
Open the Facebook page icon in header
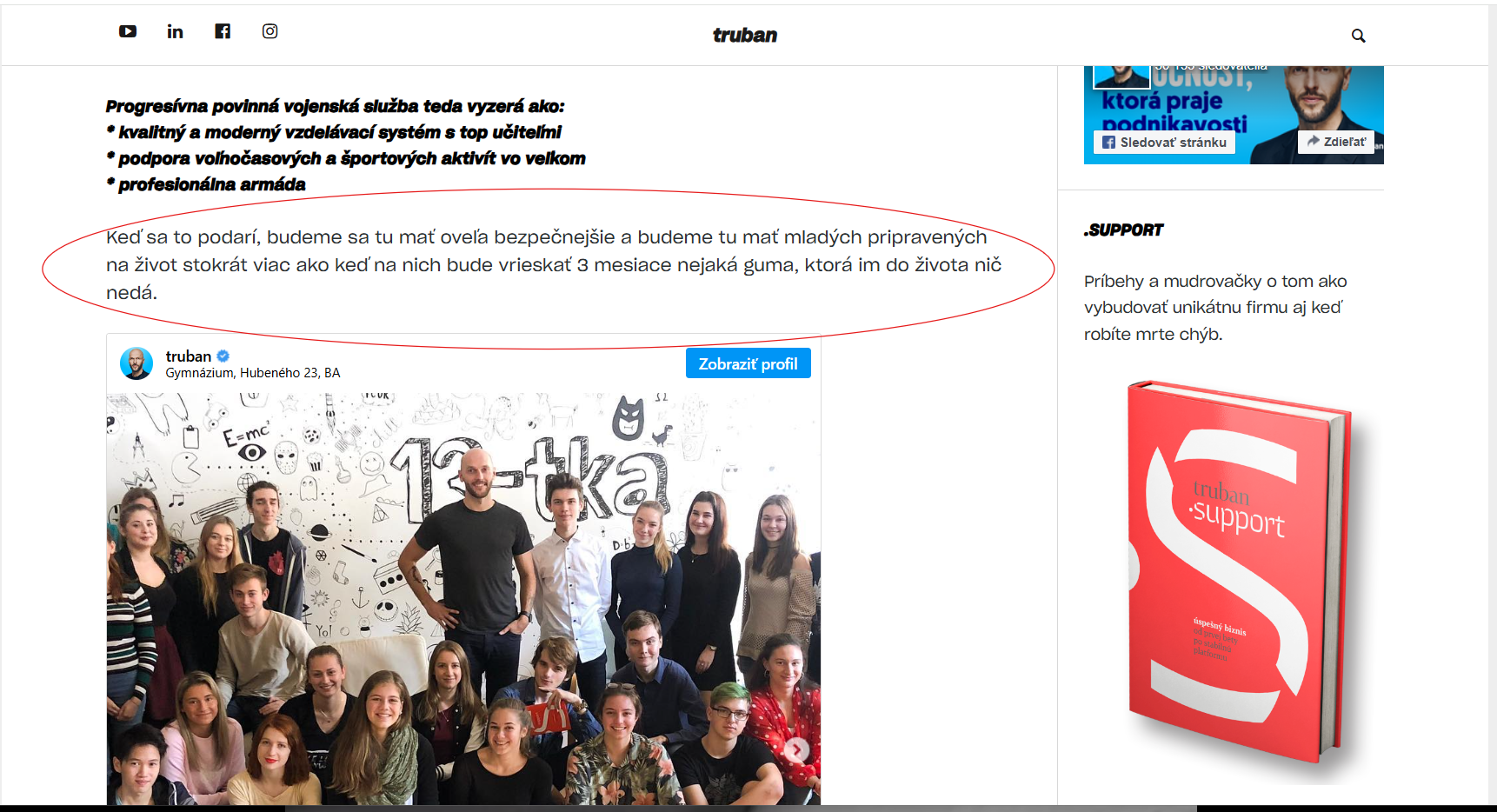coord(223,31)
